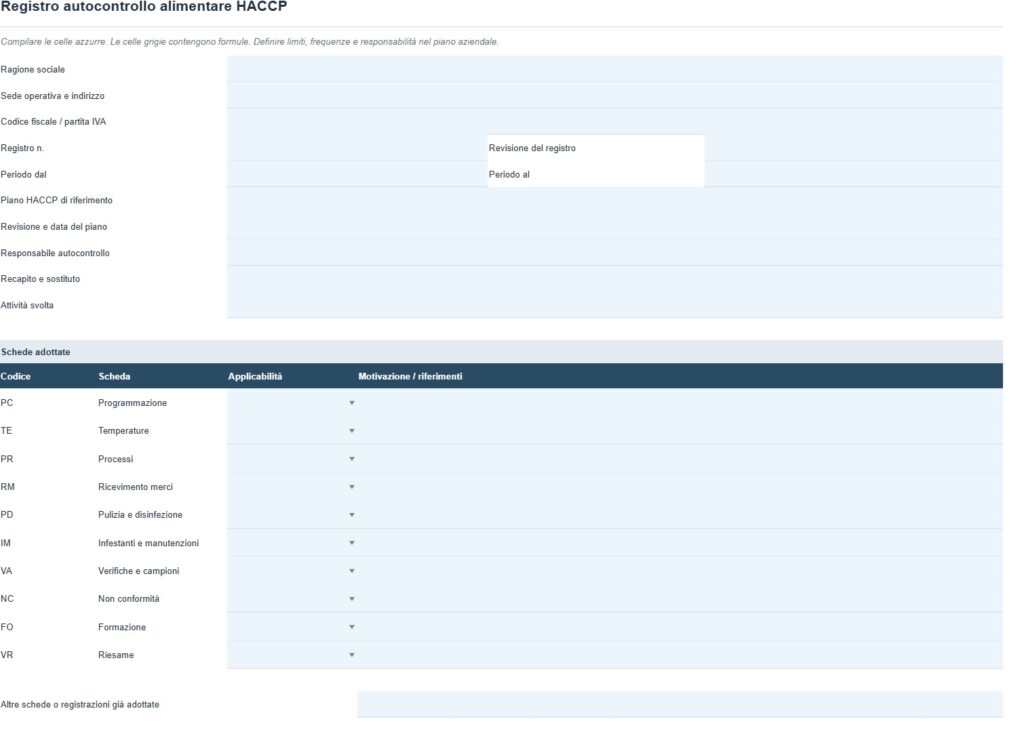Click the 'PD' code cell
This screenshot has height=736, width=1024.
(7, 515)
